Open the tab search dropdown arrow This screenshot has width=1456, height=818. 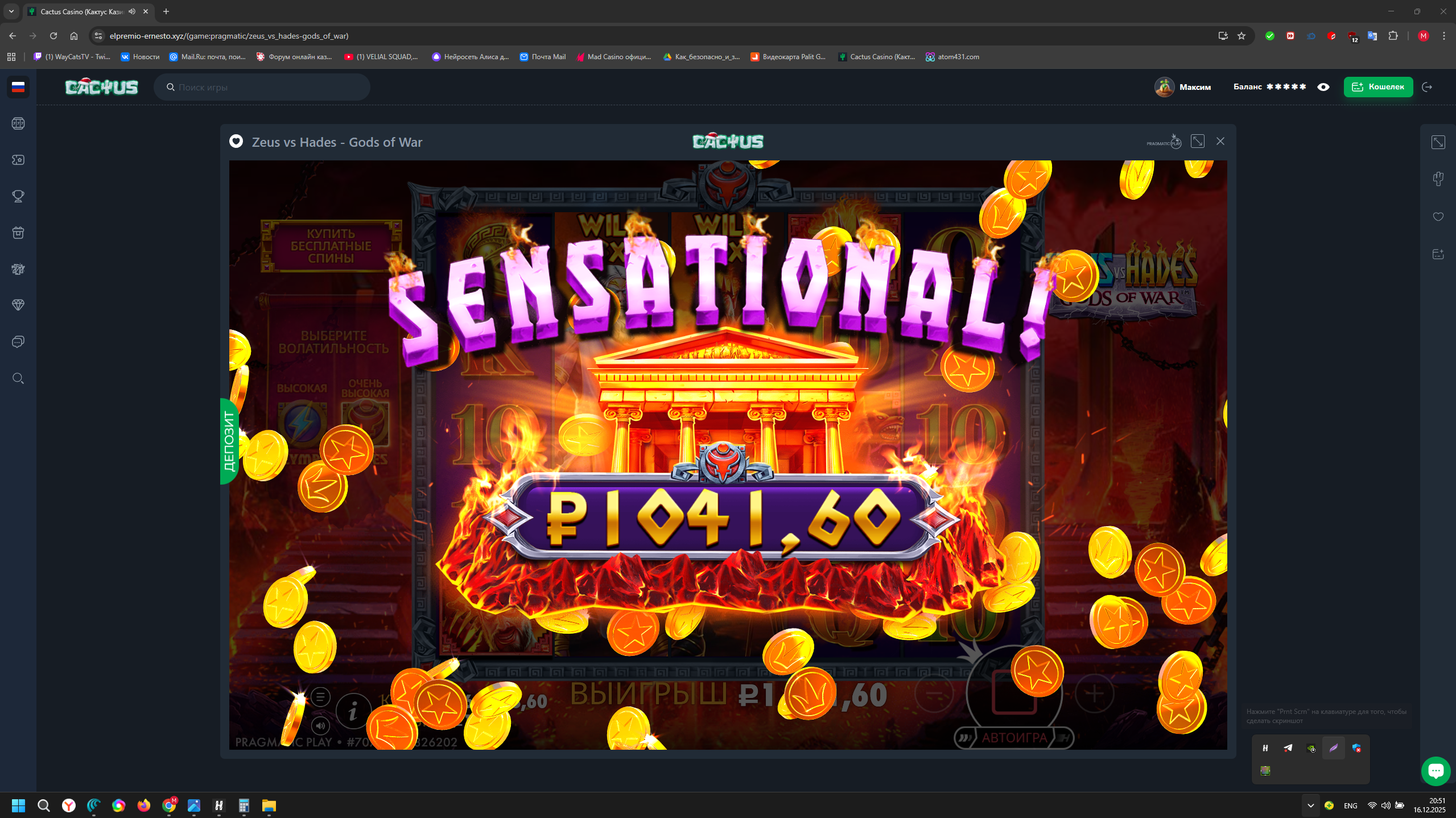[11, 11]
